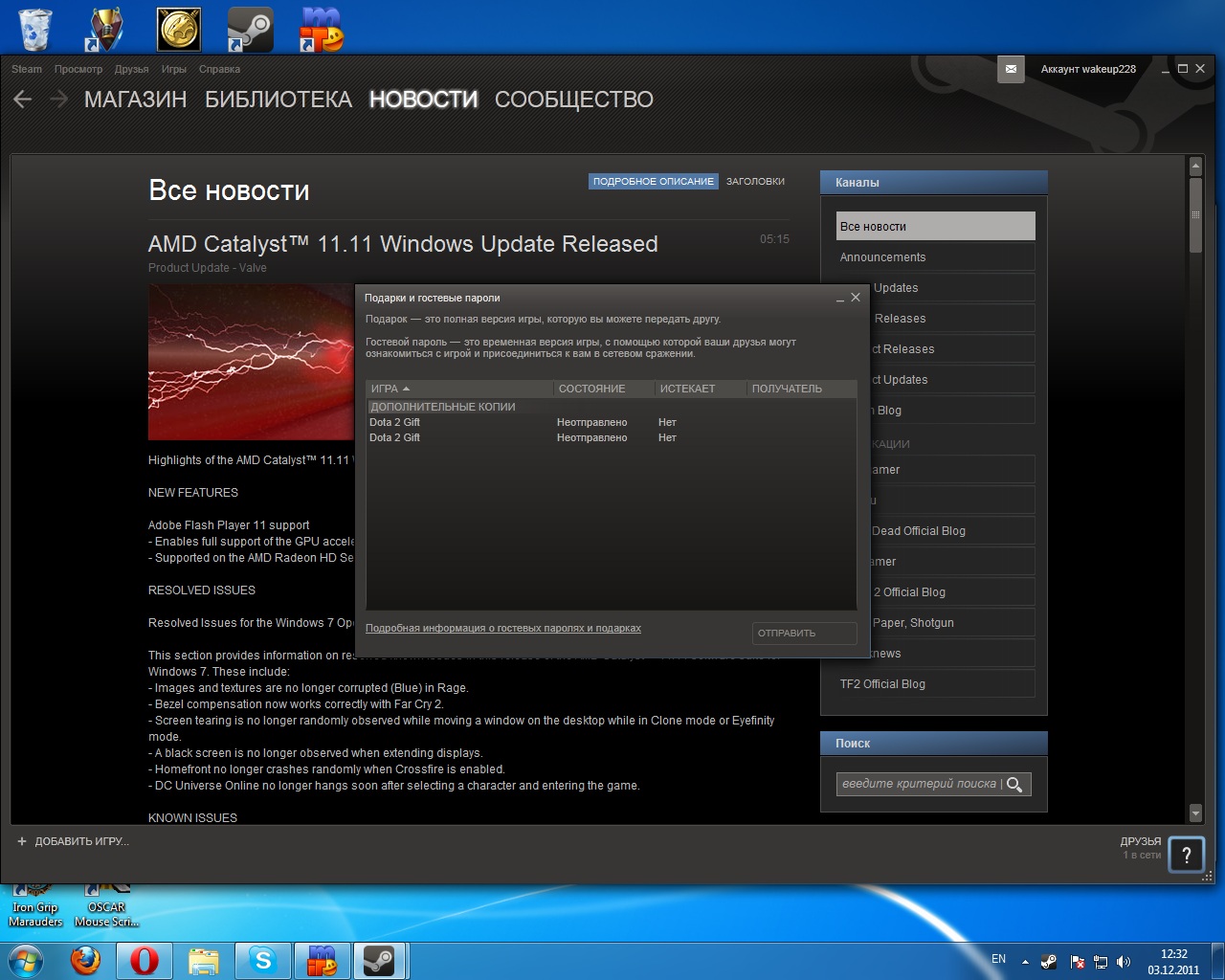Open Windows Explorer from the taskbar
1225x980 pixels.
click(x=204, y=960)
